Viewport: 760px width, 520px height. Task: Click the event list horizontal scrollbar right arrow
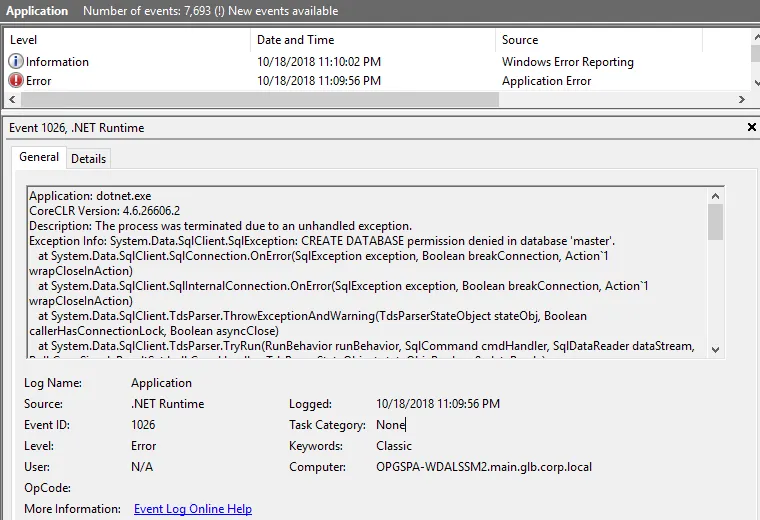click(x=742, y=99)
